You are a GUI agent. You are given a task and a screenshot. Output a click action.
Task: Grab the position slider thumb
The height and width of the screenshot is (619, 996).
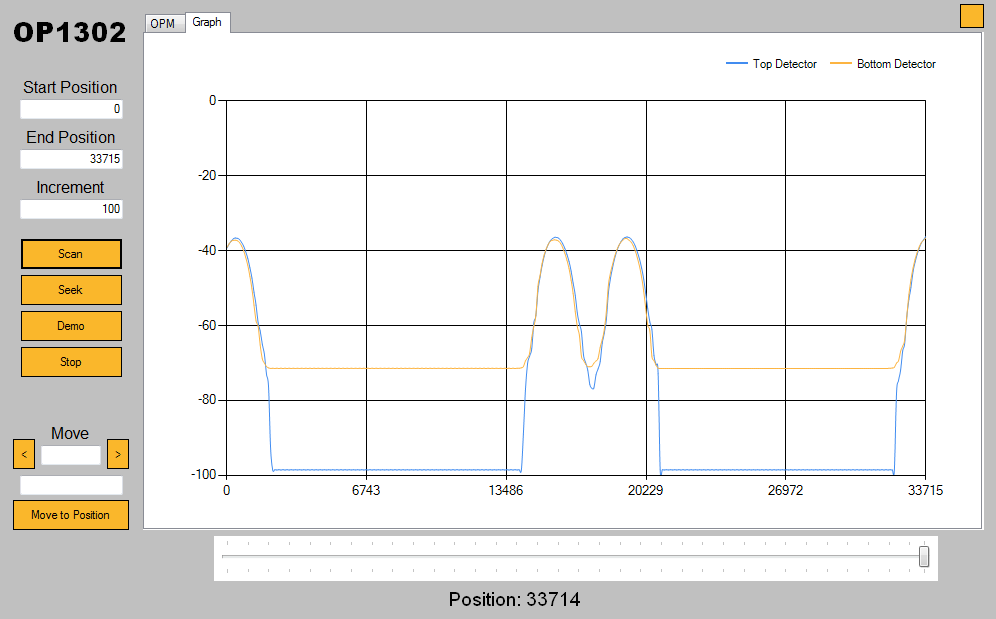tap(924, 556)
